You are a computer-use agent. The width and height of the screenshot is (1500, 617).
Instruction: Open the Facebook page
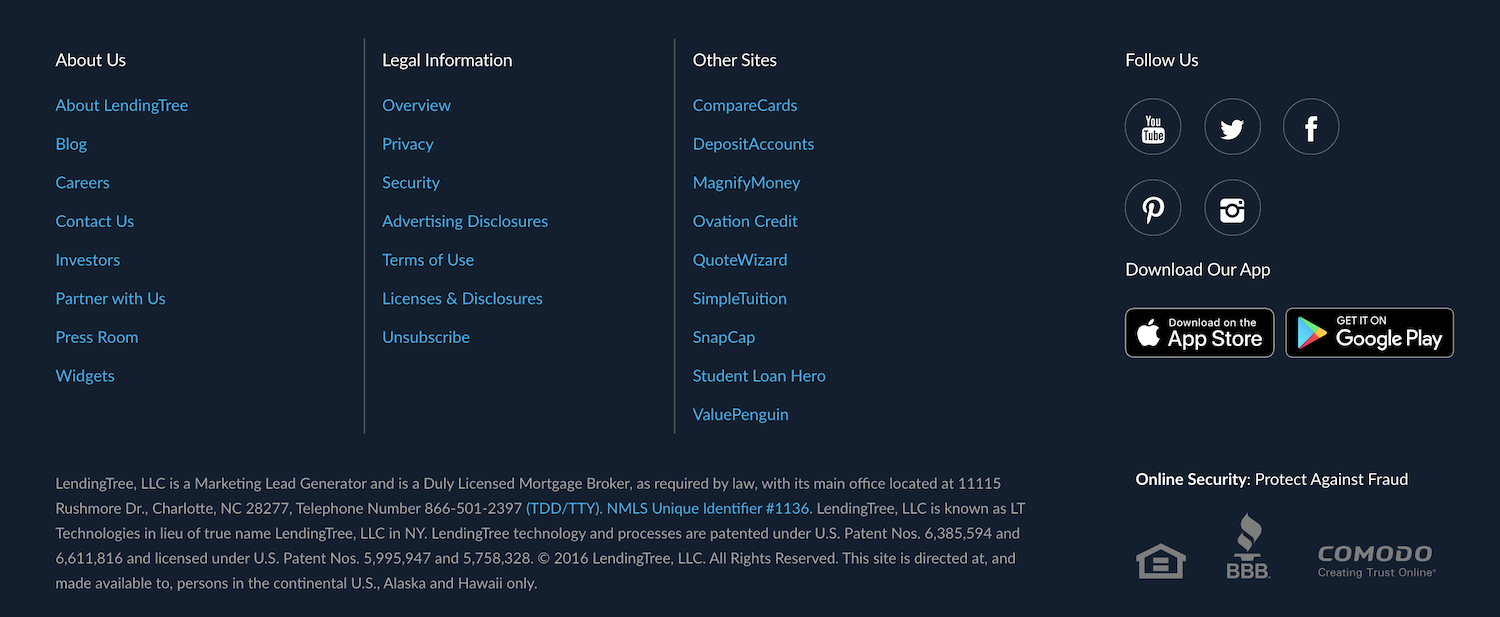click(x=1311, y=127)
